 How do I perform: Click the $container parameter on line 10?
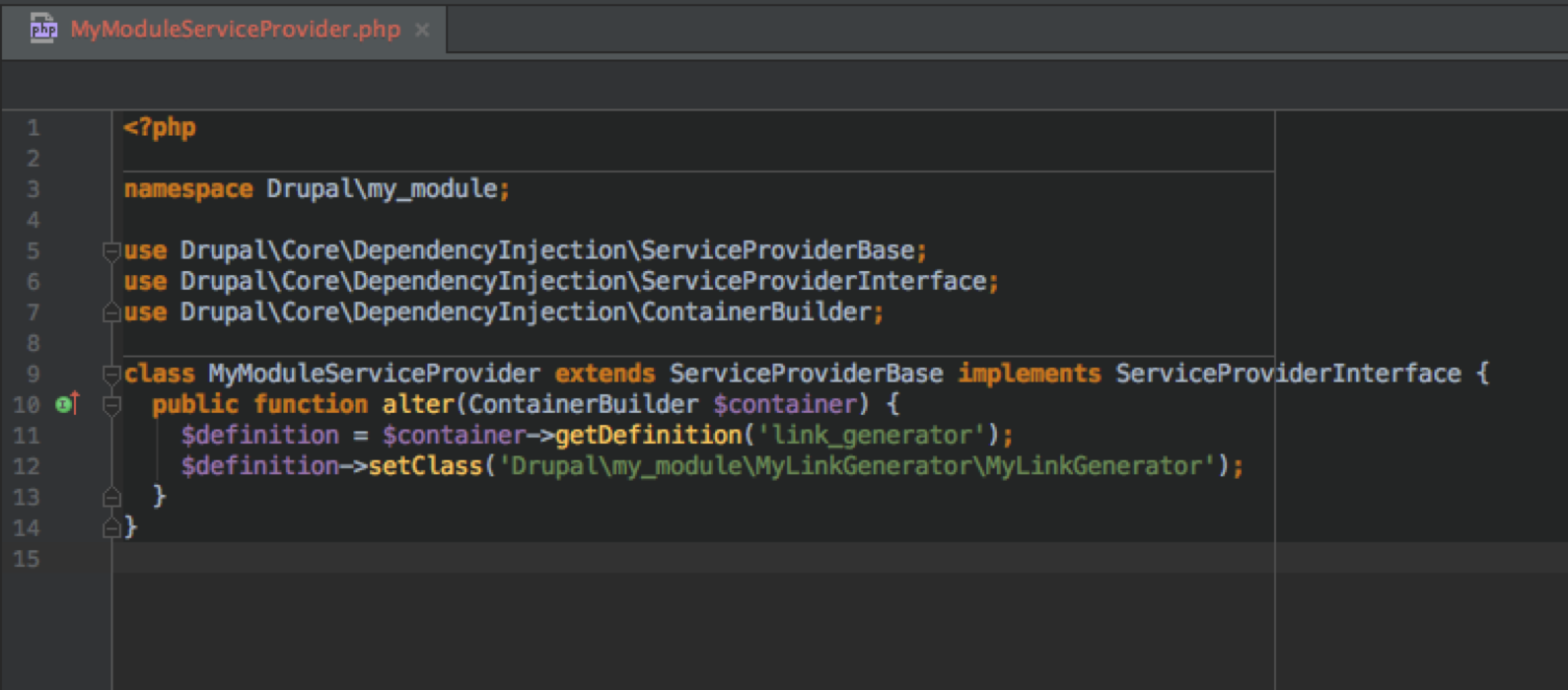[x=785, y=404]
